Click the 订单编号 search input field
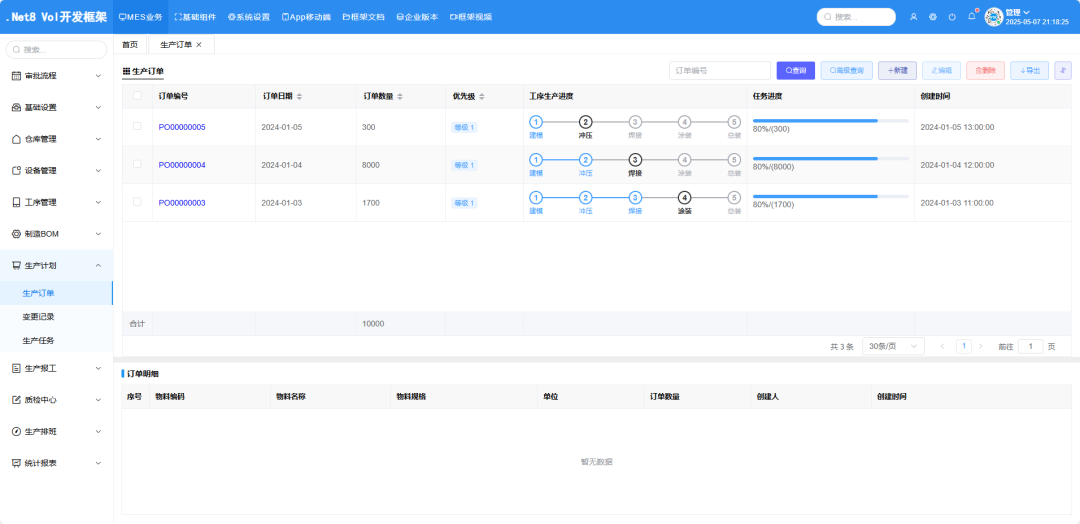This screenshot has width=1080, height=524. (x=719, y=71)
